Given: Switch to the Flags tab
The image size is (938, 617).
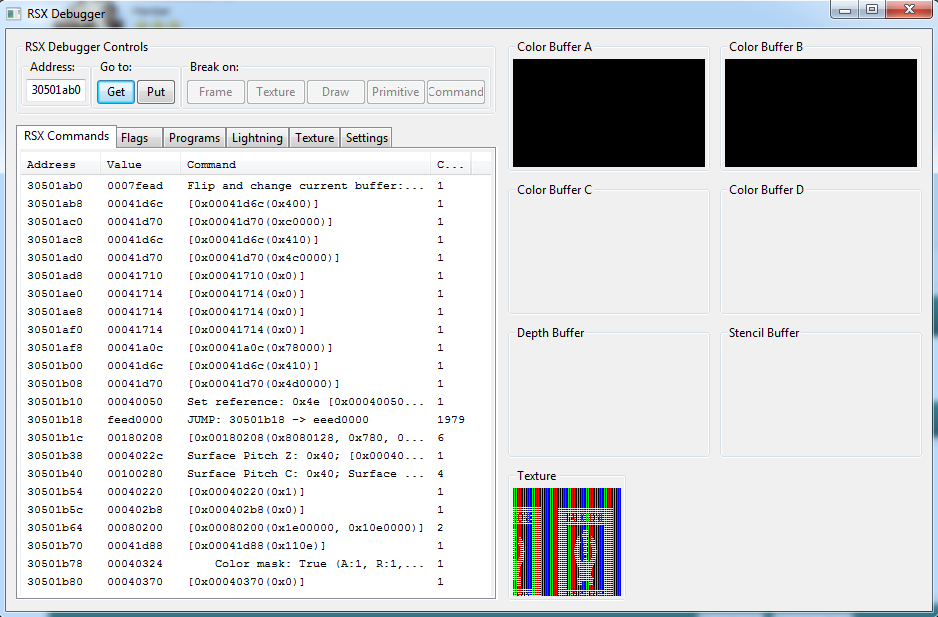Looking at the screenshot, I should coord(135,138).
